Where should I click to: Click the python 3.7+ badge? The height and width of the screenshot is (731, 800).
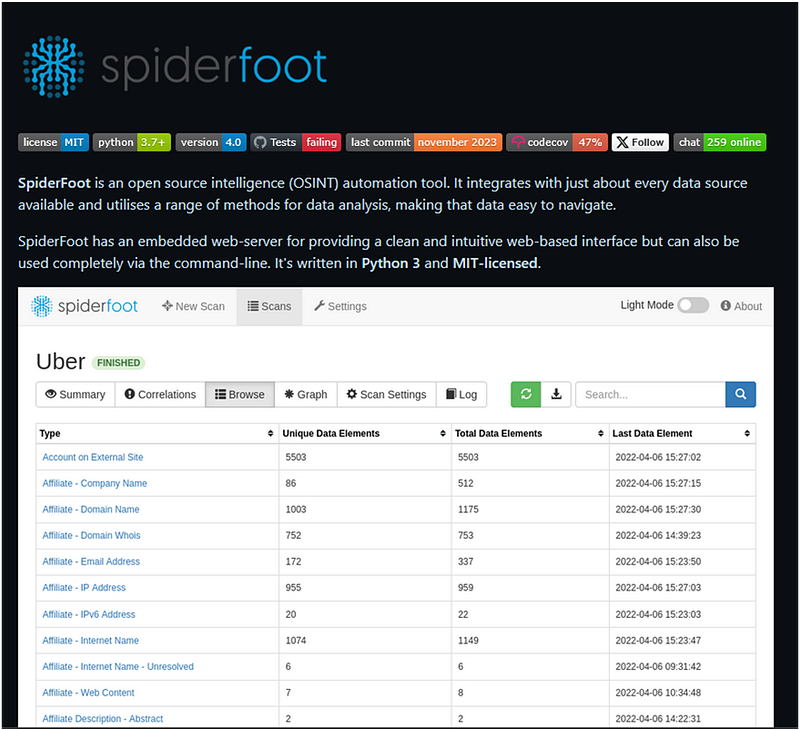click(x=132, y=142)
